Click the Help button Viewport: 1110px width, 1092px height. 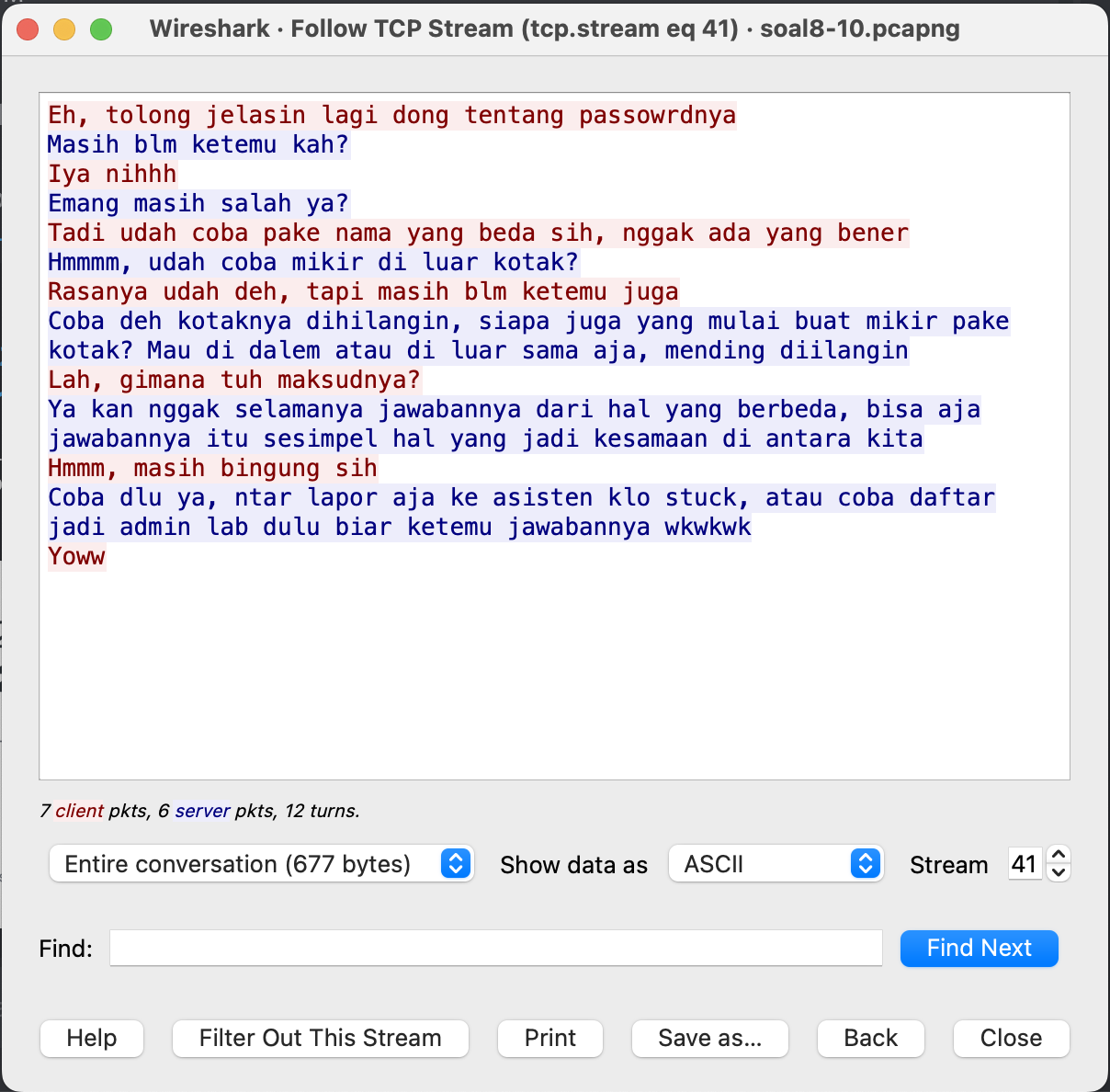(91, 1038)
